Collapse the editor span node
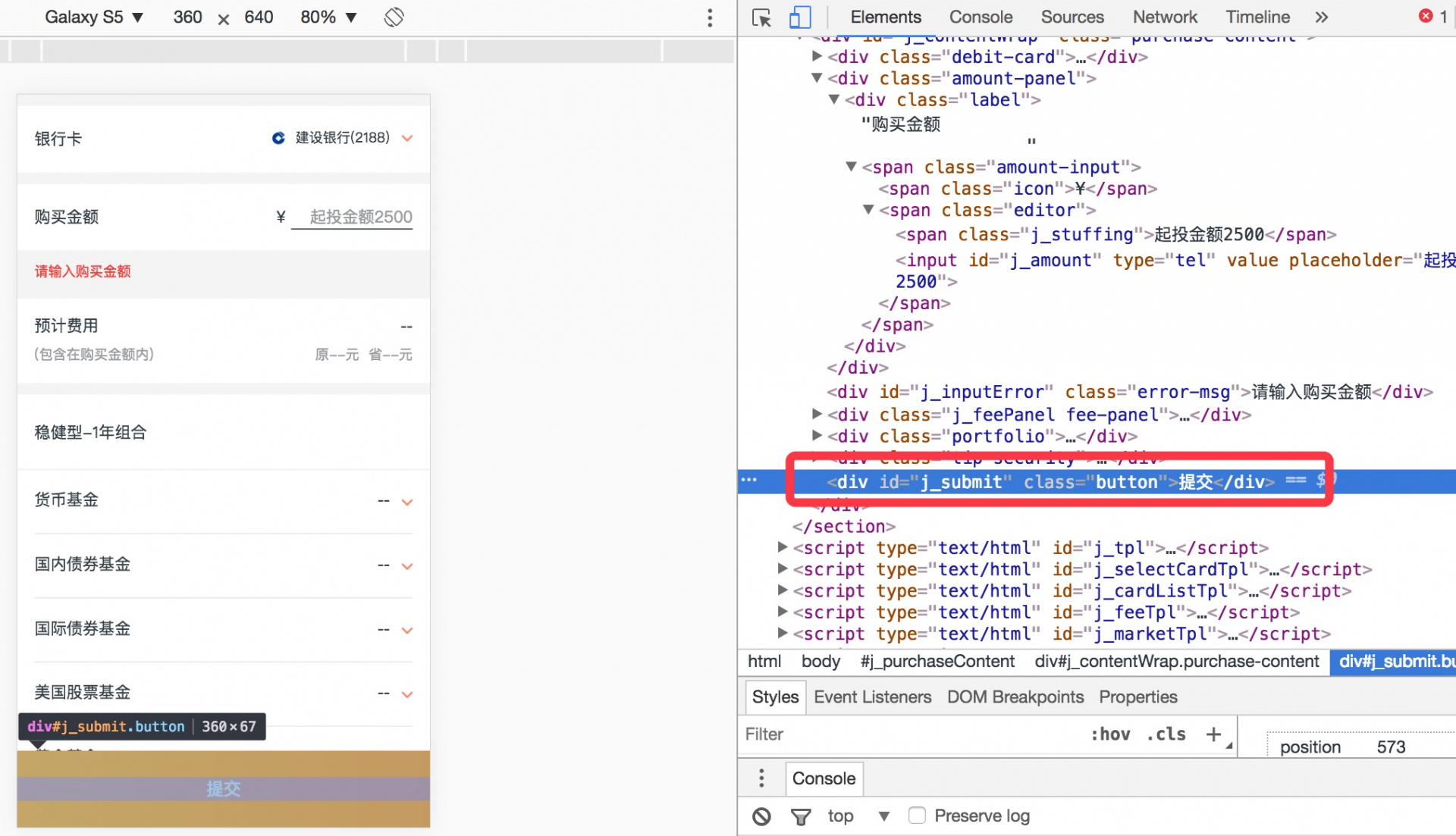This screenshot has height=836, width=1456. click(x=868, y=209)
